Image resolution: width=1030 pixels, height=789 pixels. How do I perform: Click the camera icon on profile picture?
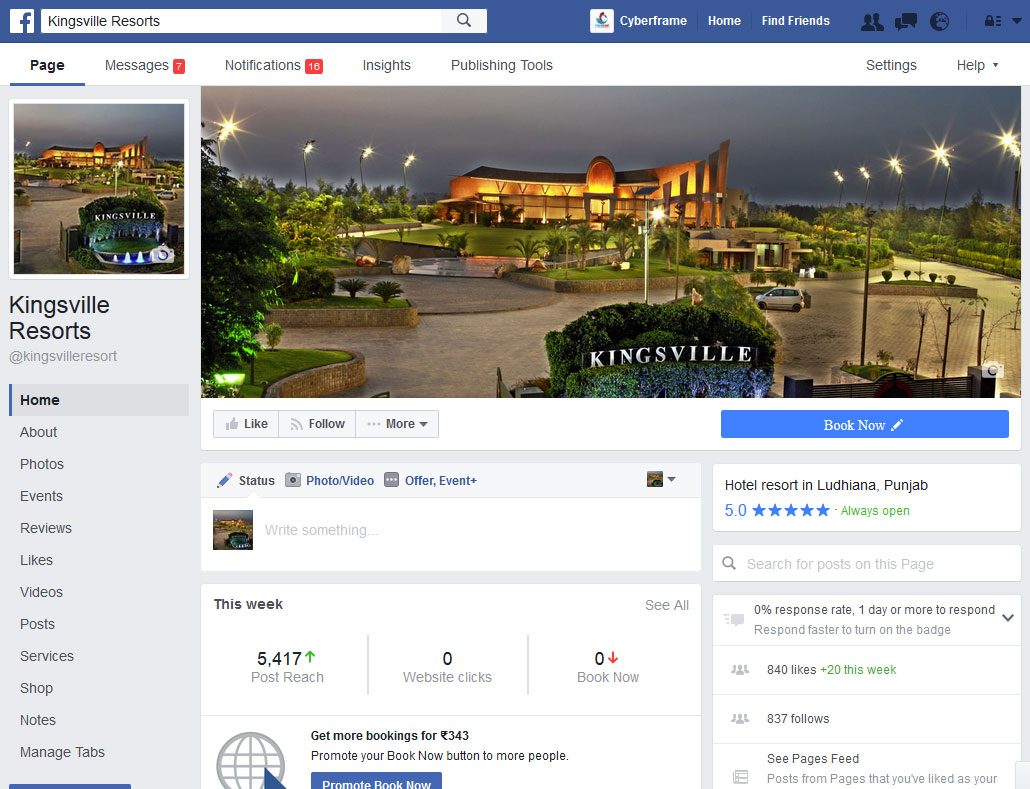(162, 254)
